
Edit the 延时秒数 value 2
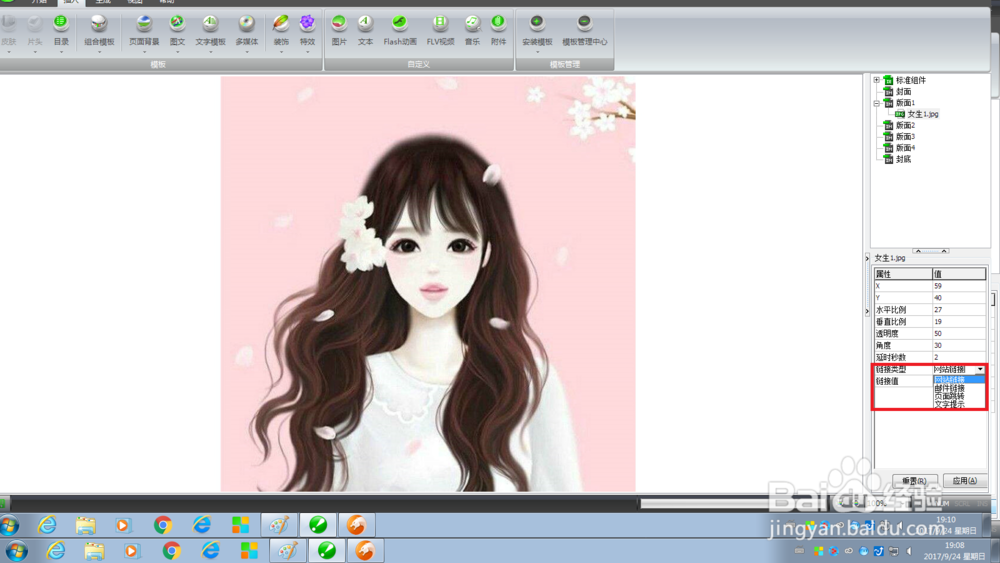[959, 358]
